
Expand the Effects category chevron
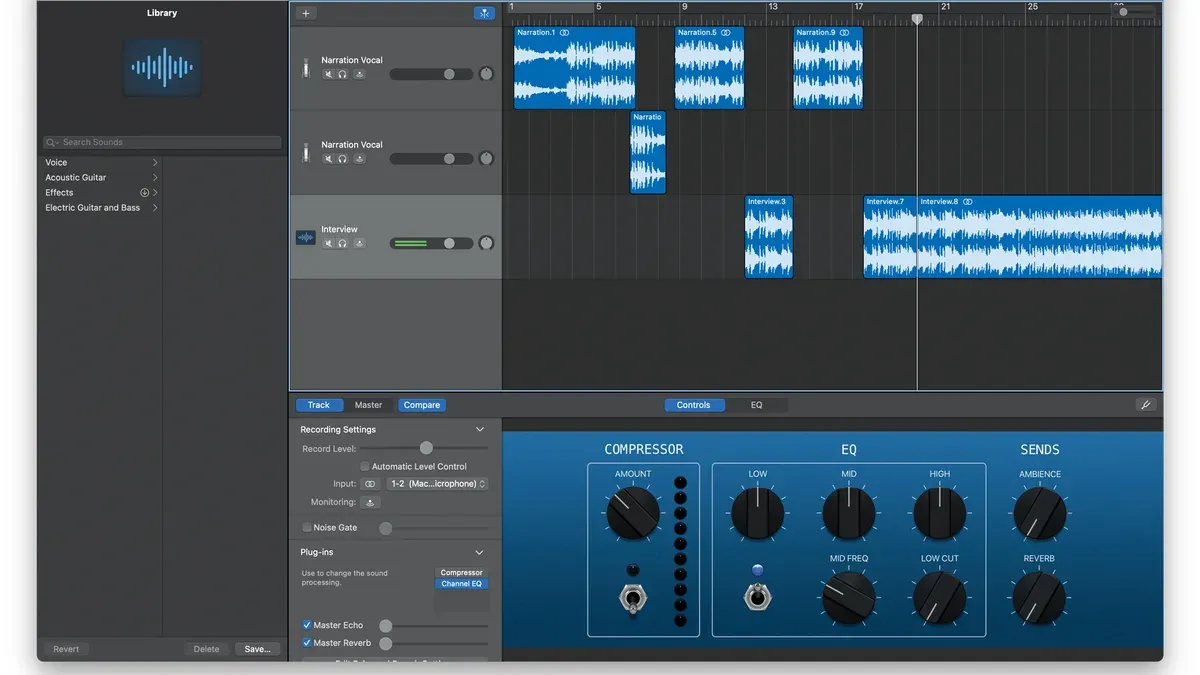(x=155, y=193)
